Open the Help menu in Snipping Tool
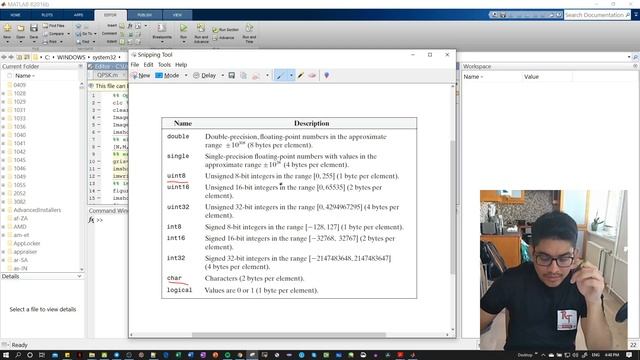 (x=181, y=65)
